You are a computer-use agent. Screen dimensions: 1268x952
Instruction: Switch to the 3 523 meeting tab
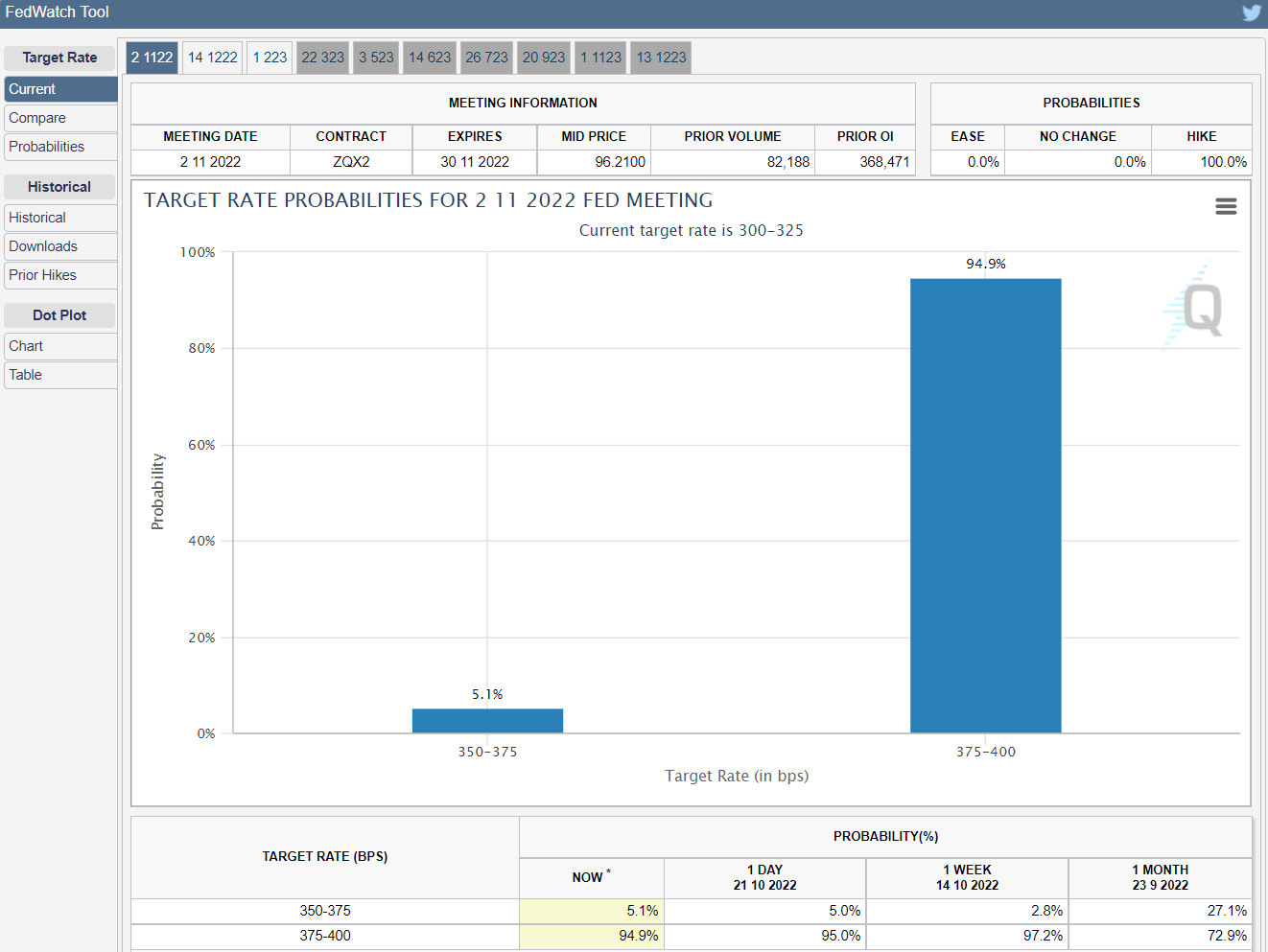tap(376, 58)
